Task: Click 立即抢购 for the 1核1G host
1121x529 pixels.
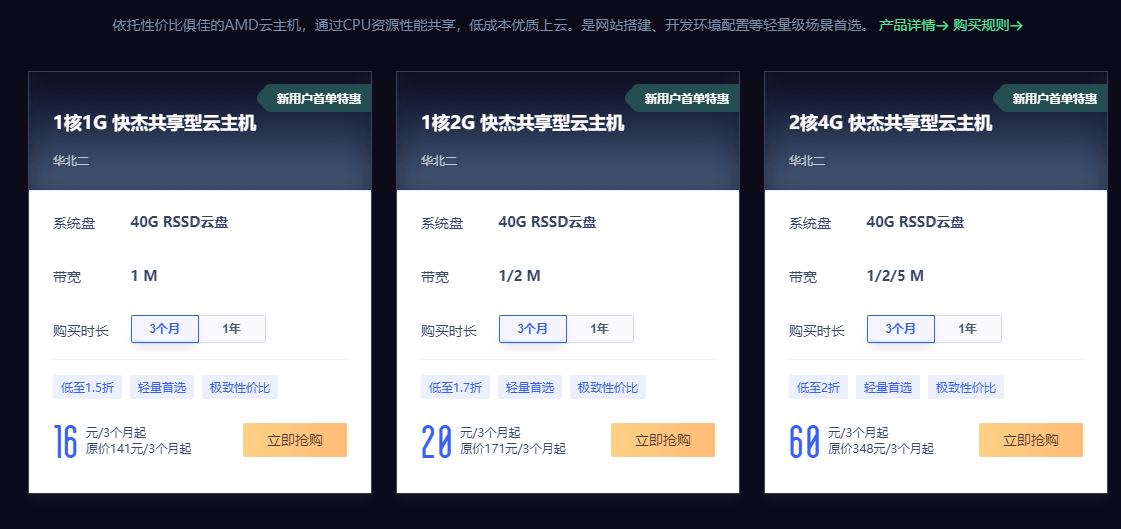Action: point(295,440)
